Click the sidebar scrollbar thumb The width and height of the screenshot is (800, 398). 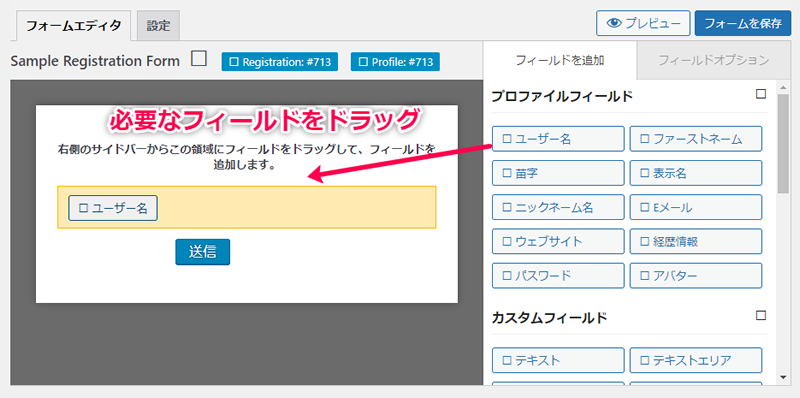click(x=783, y=143)
